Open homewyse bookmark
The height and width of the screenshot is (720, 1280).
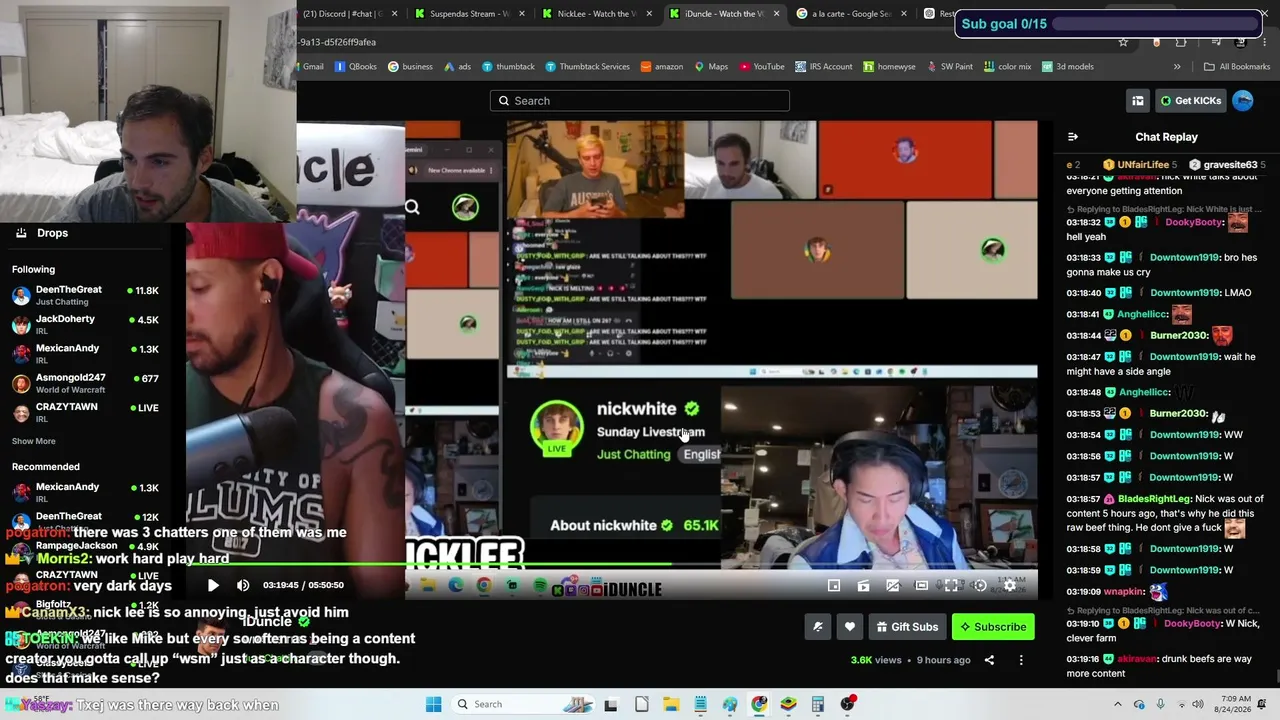tap(889, 67)
